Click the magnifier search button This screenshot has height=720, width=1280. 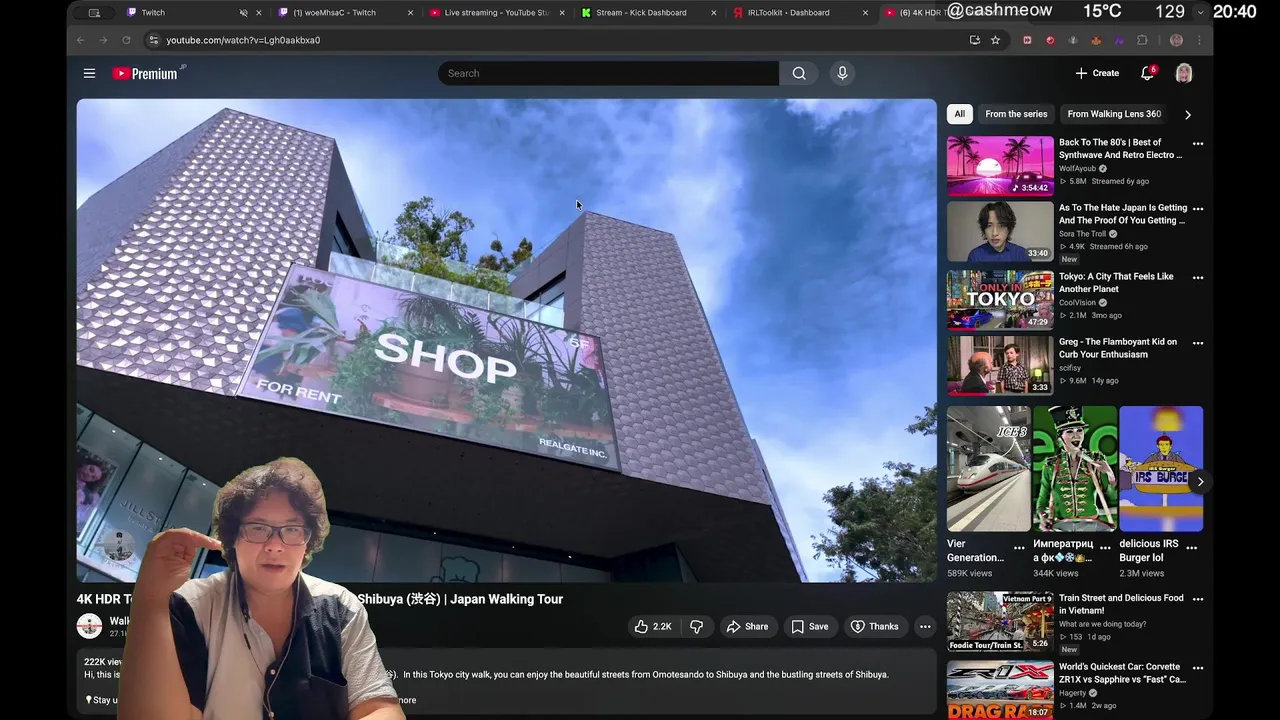pyautogui.click(x=799, y=73)
